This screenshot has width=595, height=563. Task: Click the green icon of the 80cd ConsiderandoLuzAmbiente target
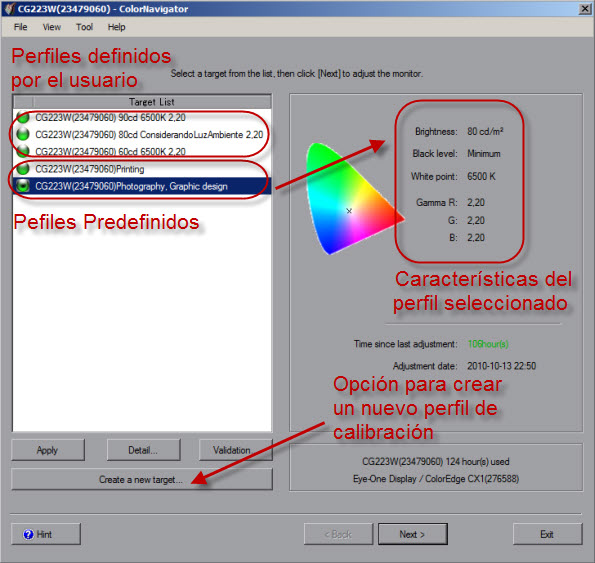click(23, 134)
